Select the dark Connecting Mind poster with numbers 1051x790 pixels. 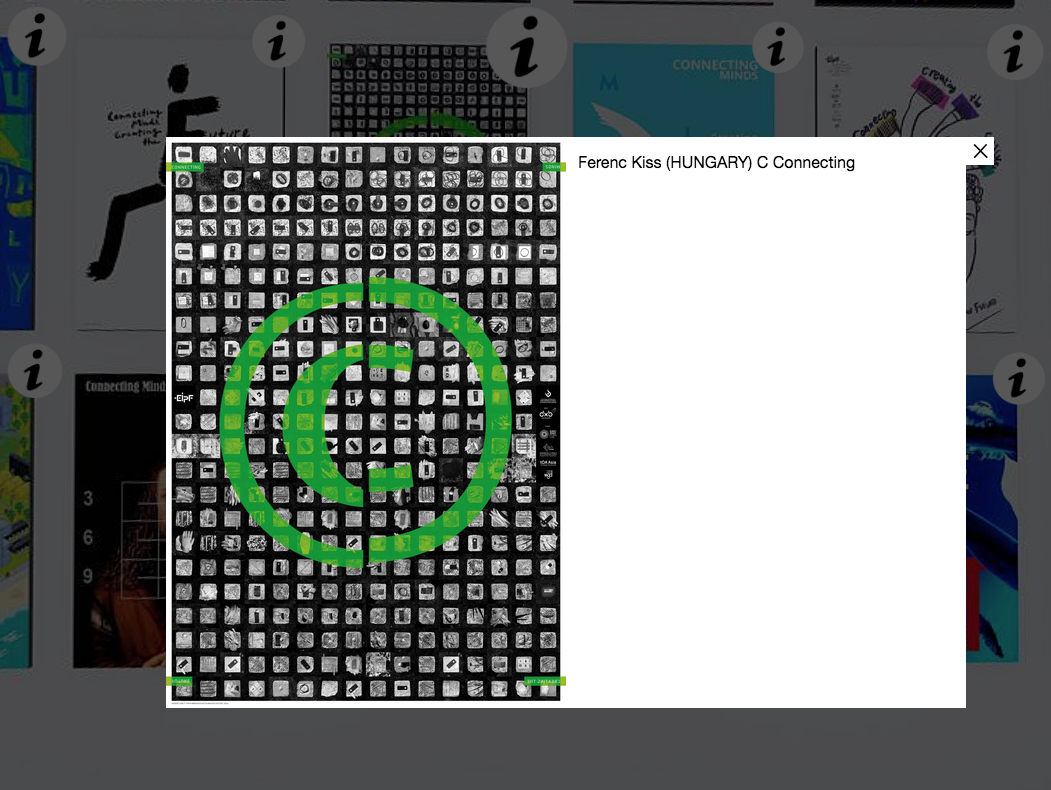[x=119, y=521]
